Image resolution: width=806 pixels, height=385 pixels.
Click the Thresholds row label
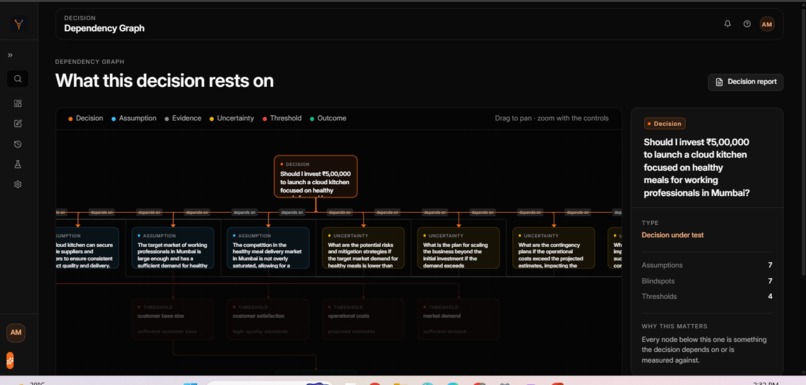pos(659,296)
